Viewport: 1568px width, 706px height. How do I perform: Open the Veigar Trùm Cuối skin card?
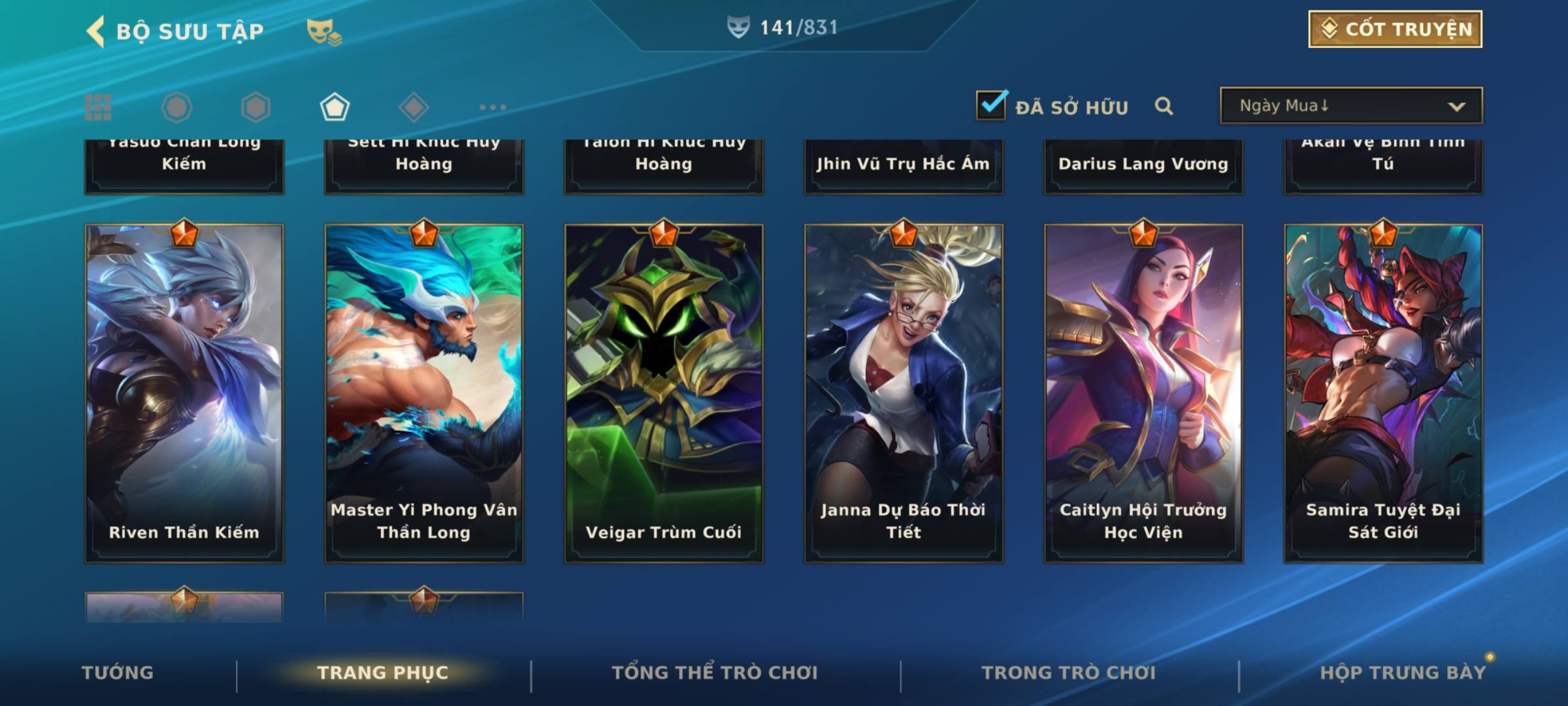[x=664, y=393]
